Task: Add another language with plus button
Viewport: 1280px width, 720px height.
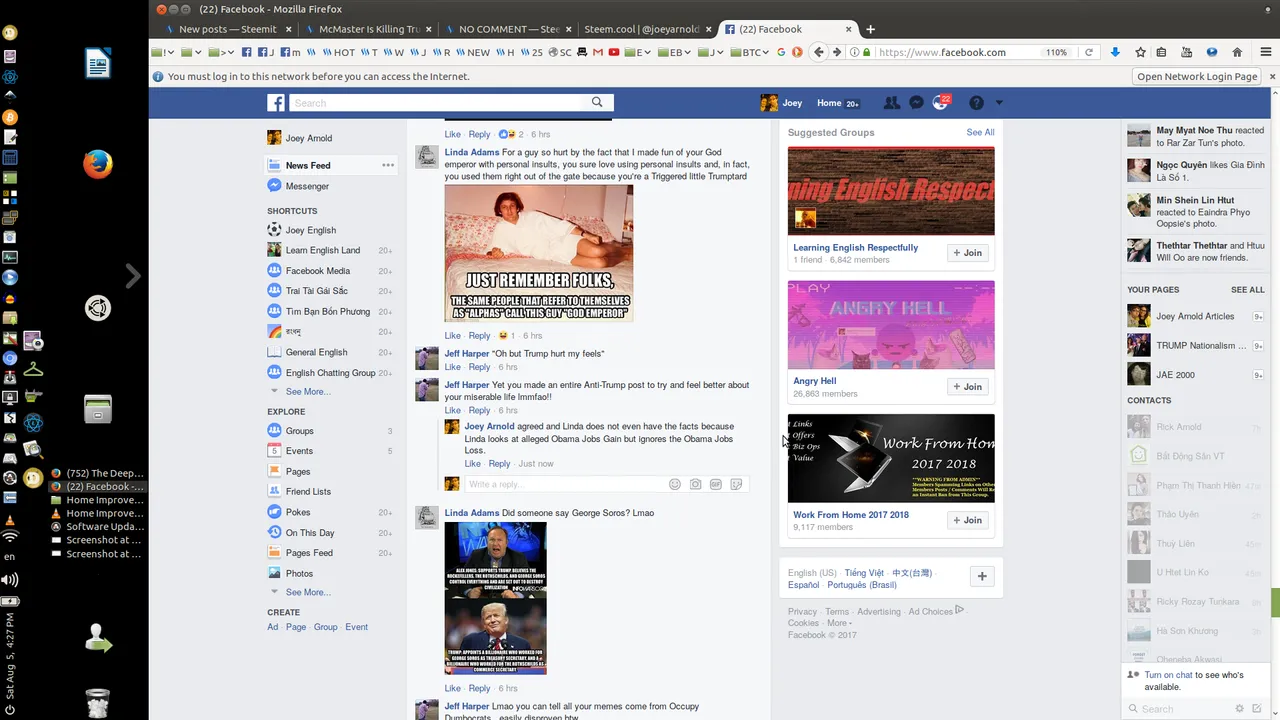Action: (x=982, y=576)
